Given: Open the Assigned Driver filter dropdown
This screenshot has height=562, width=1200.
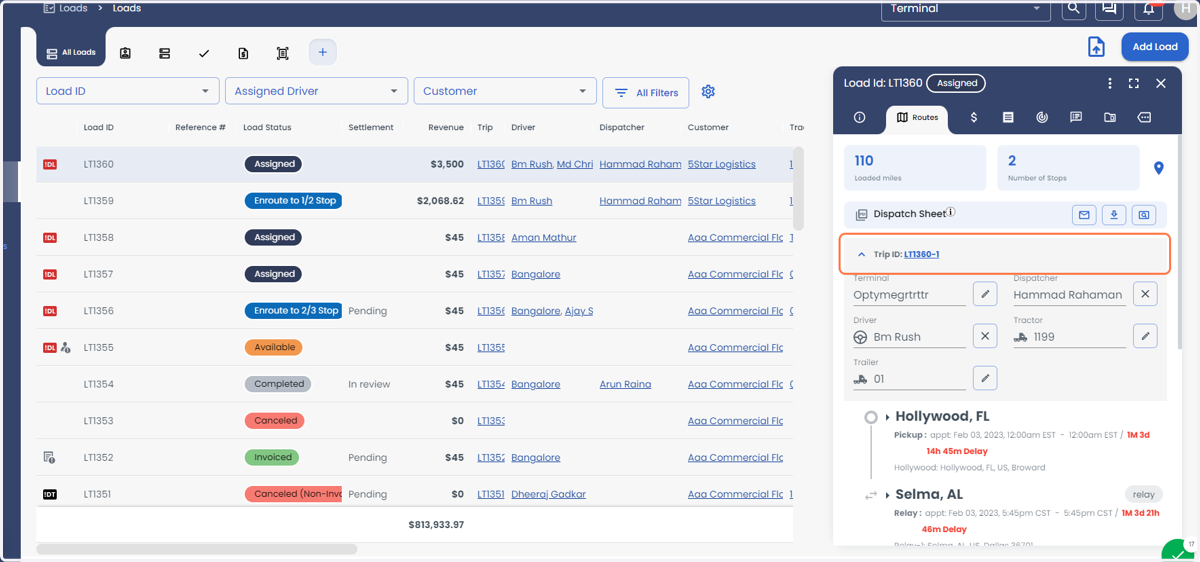Looking at the screenshot, I should (x=316, y=91).
